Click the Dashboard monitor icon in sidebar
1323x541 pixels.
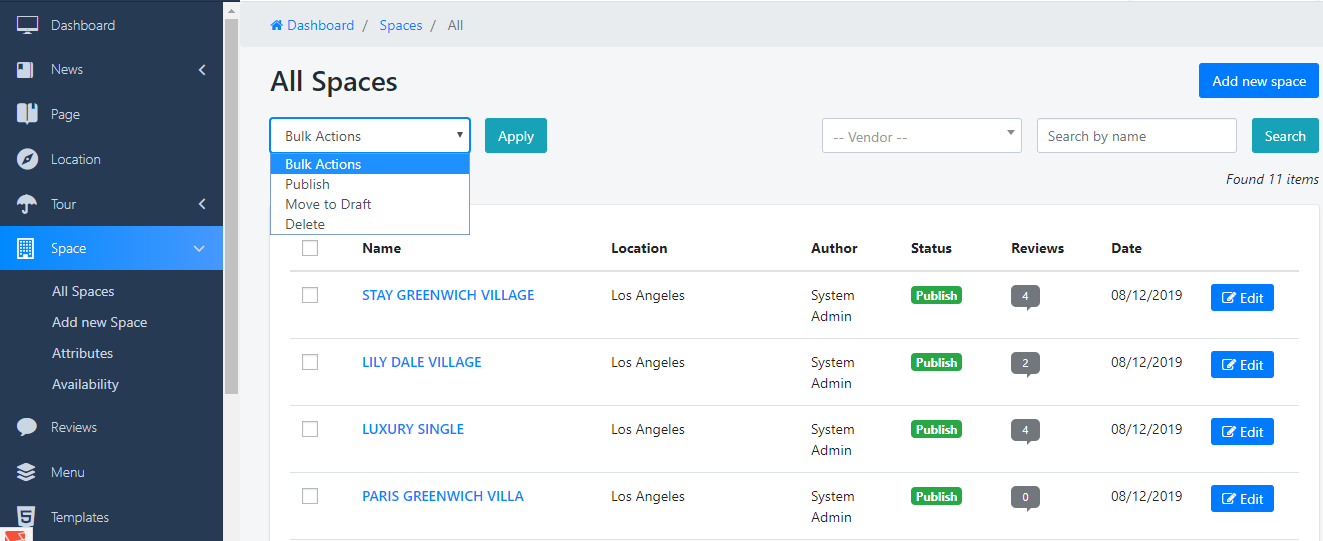(27, 25)
